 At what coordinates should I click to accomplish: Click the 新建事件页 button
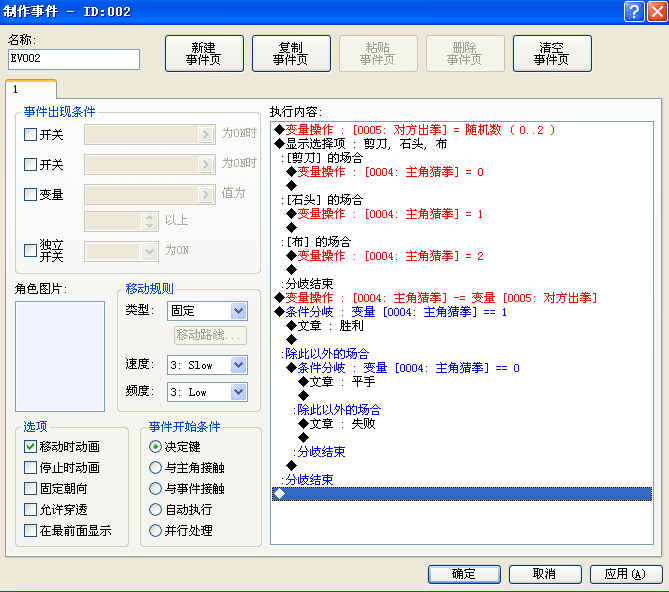coord(204,53)
